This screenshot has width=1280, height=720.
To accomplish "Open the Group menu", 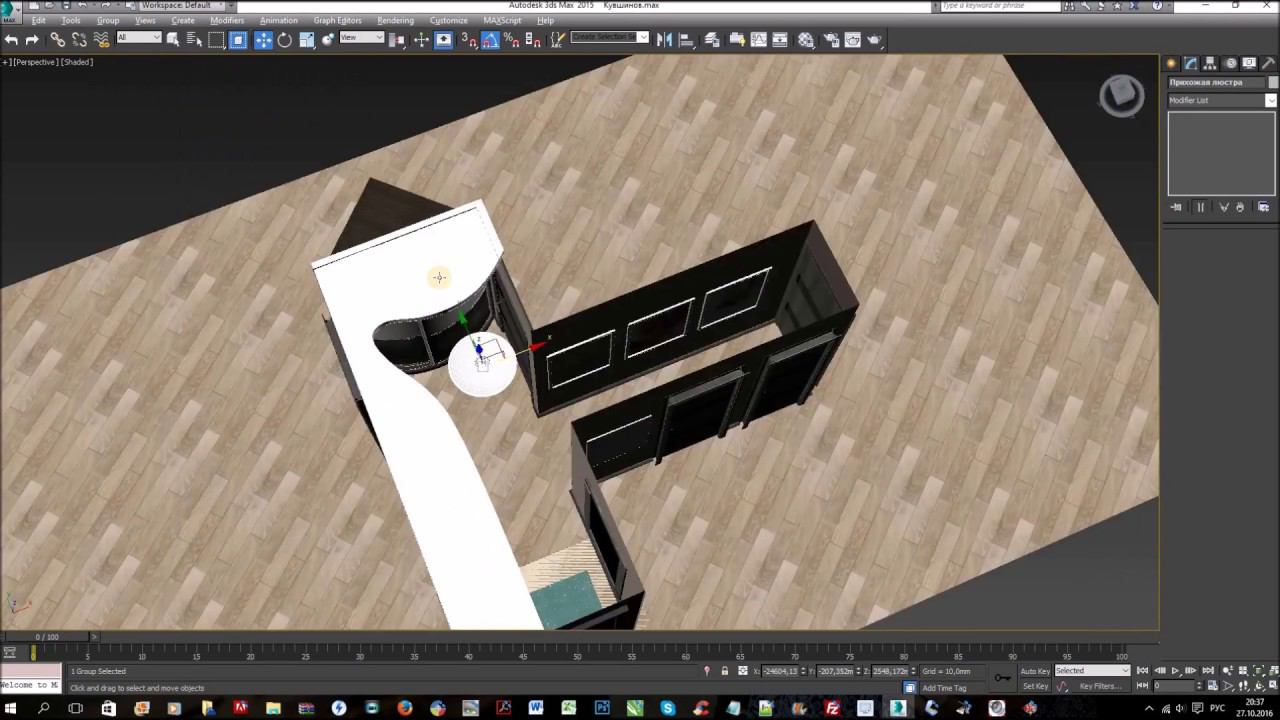I will [x=108, y=21].
